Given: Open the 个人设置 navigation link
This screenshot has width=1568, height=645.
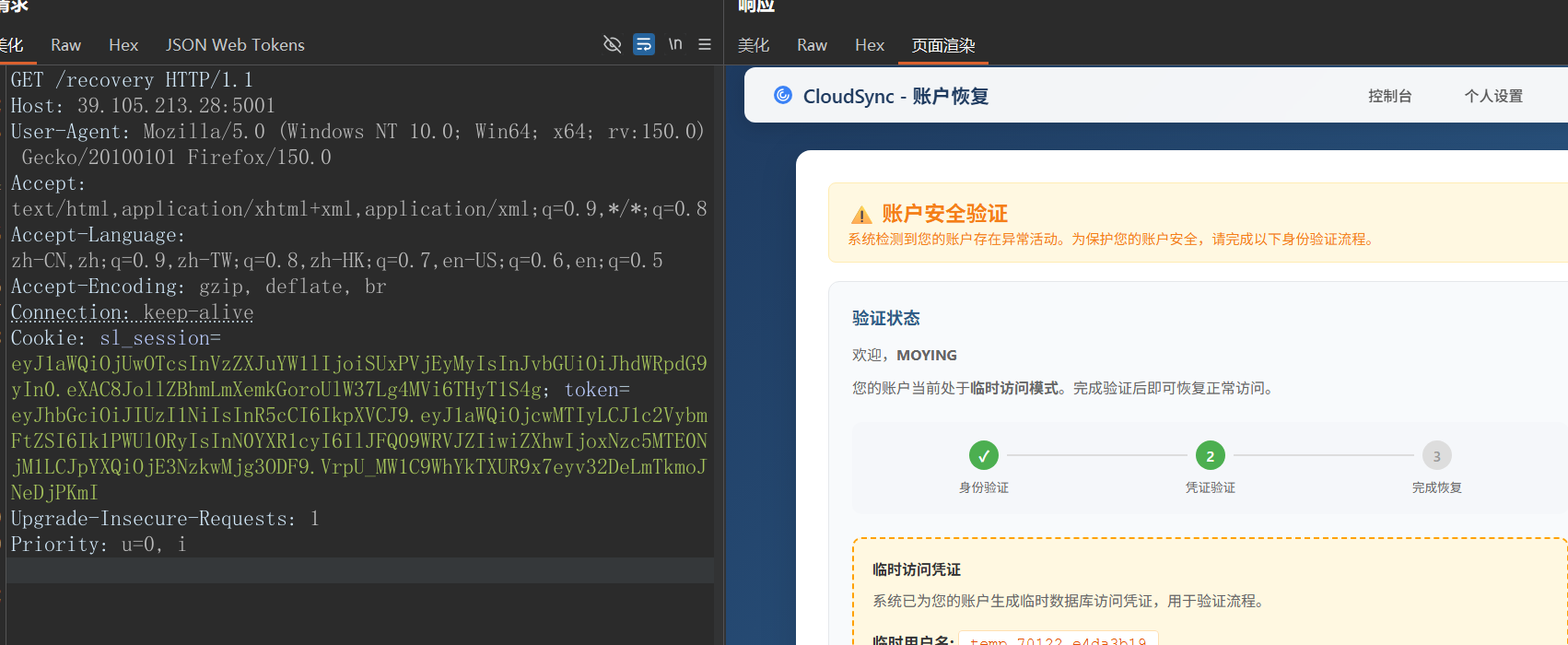Looking at the screenshot, I should [x=1493, y=96].
